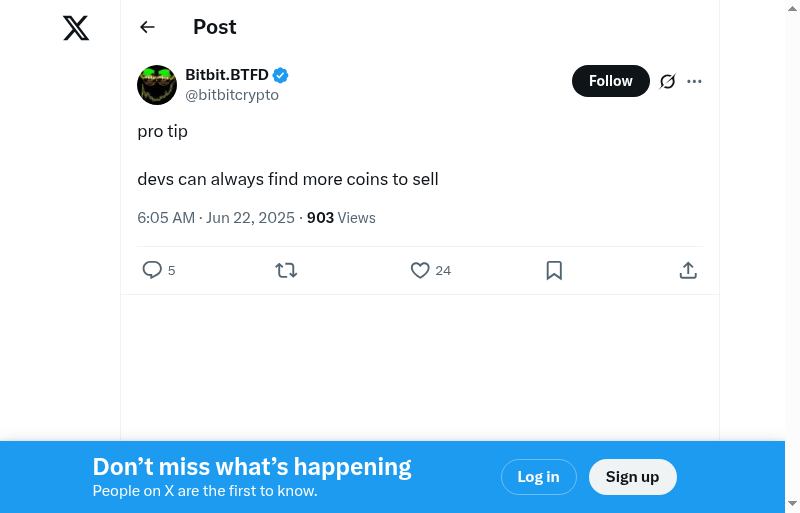The width and height of the screenshot is (800, 513).
Task: Click the blue verified badge icon
Action: [281, 75]
